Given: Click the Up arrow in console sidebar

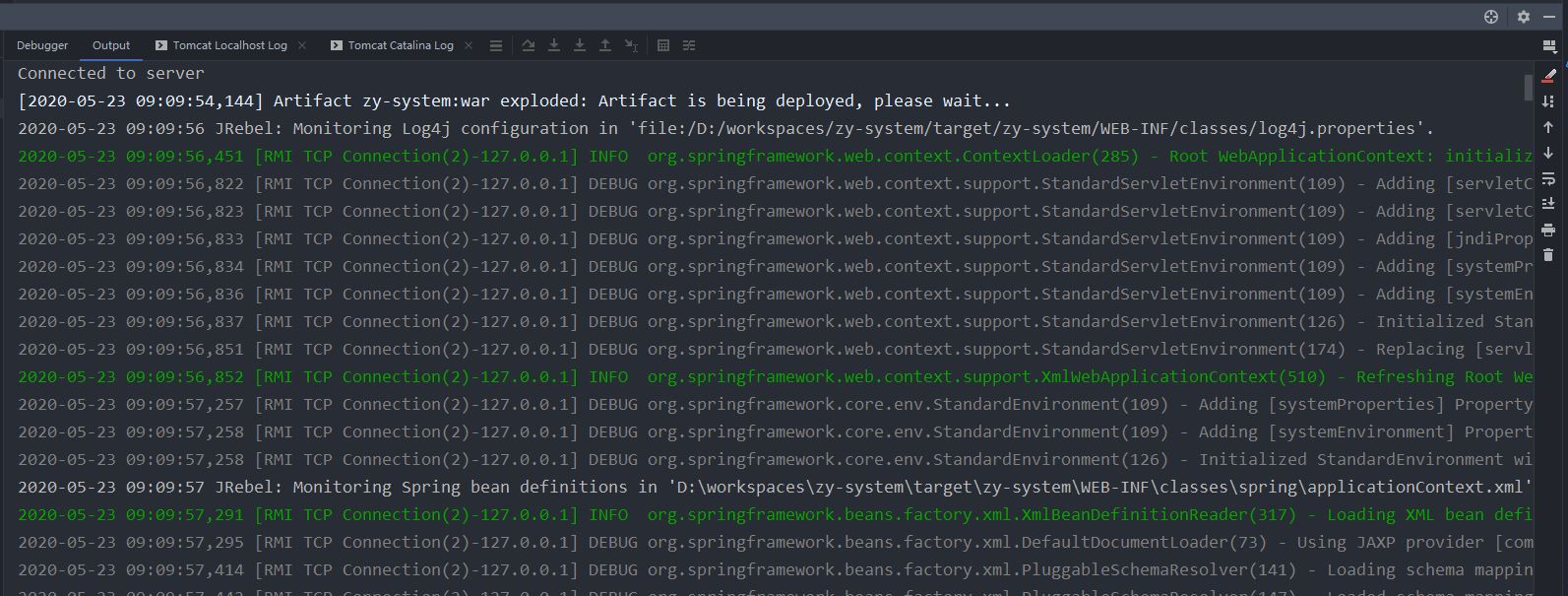Looking at the screenshot, I should pos(1548,127).
